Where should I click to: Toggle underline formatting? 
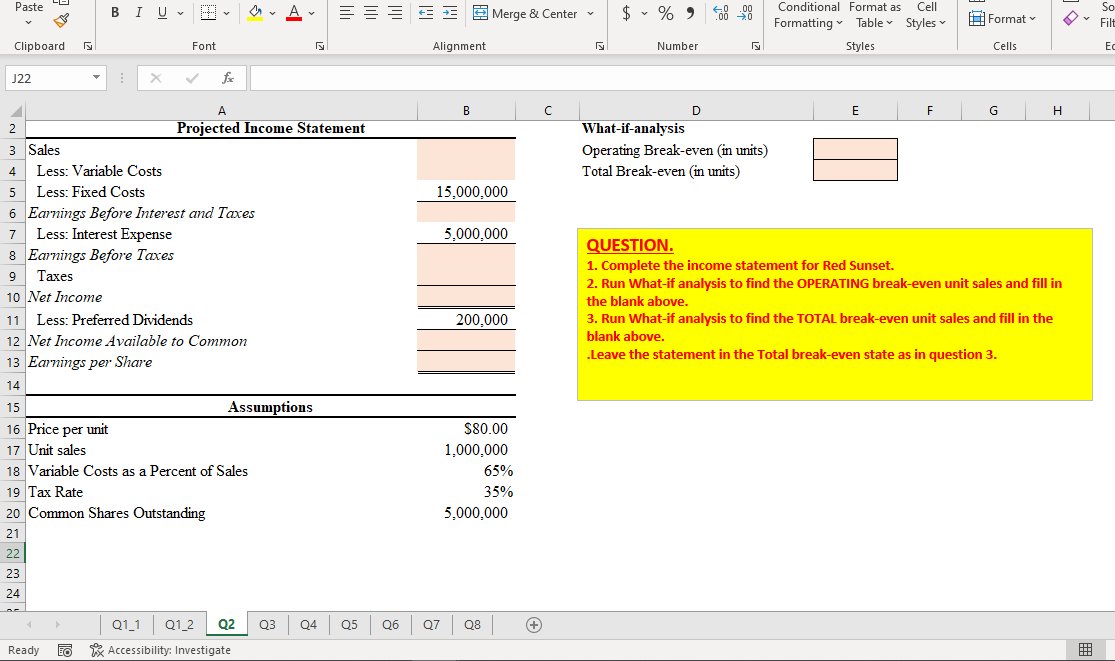click(x=160, y=12)
